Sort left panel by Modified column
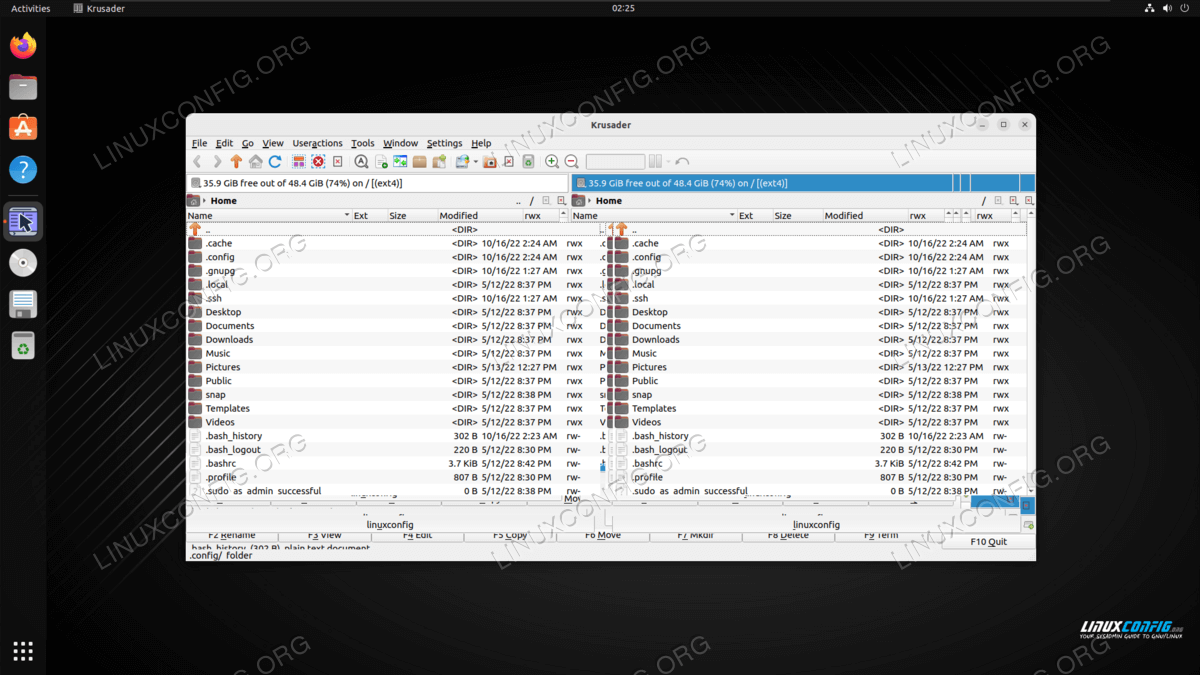Viewport: 1200px width, 675px height. 480,216
